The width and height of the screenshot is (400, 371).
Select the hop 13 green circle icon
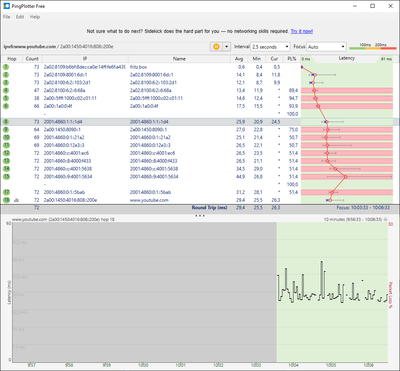tap(6, 161)
